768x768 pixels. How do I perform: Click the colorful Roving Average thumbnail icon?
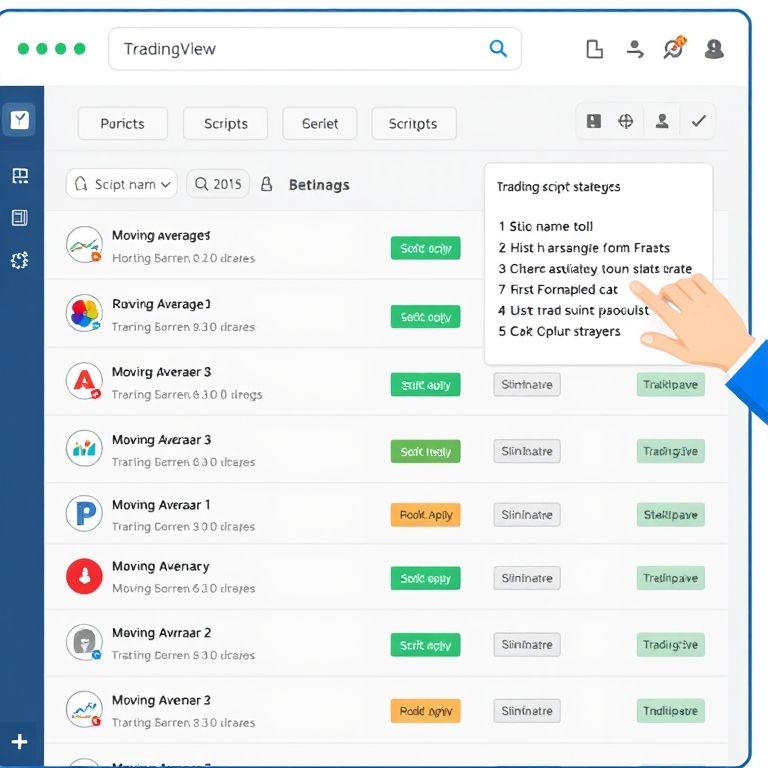tap(84, 314)
